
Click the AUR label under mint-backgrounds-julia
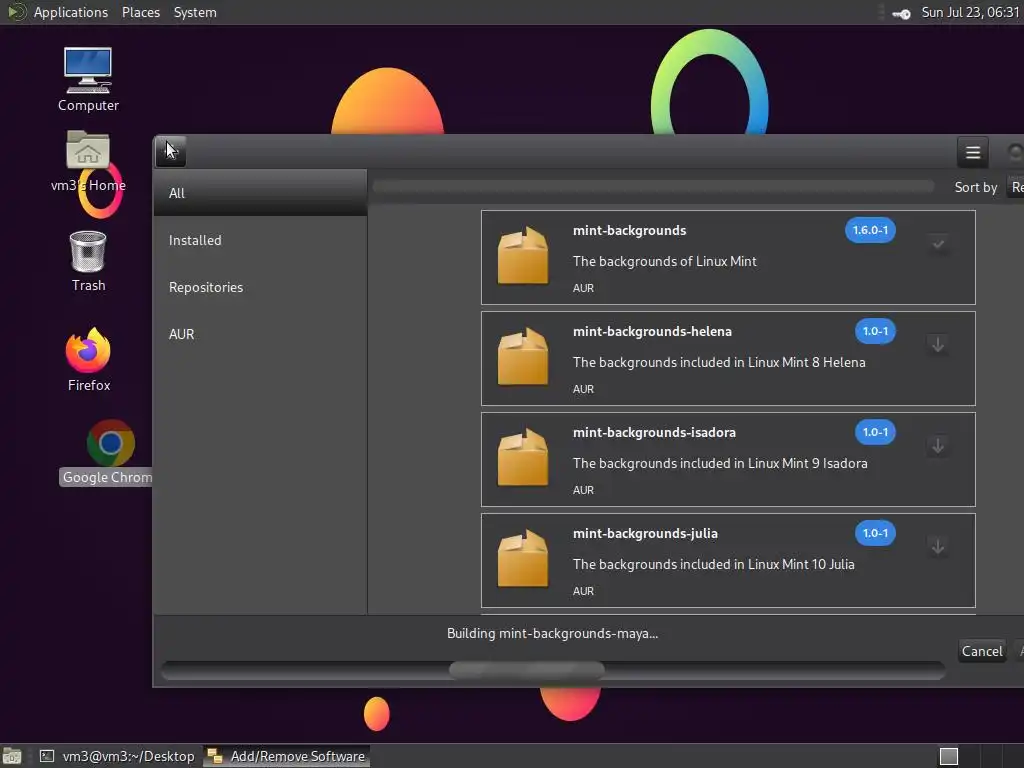point(583,591)
